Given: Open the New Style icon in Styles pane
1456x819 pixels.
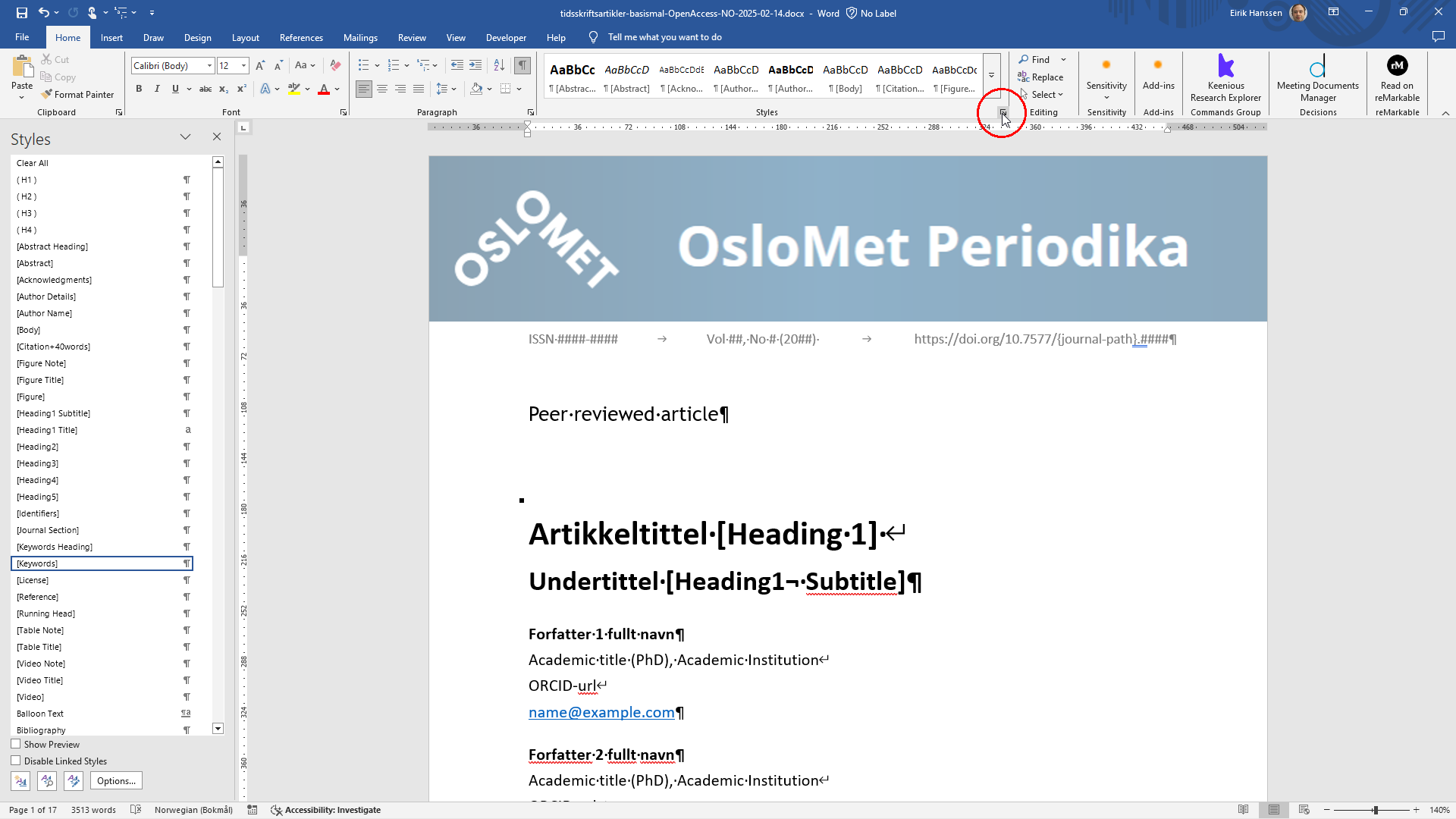Looking at the screenshot, I should click(x=20, y=780).
